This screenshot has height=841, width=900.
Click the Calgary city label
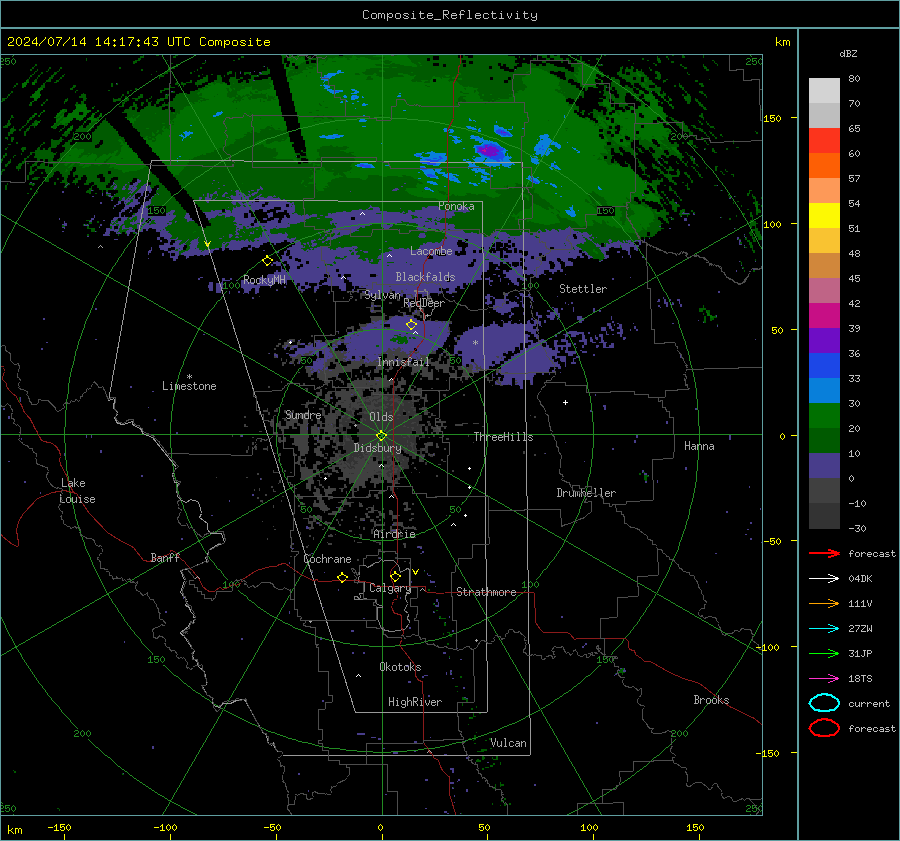point(390,588)
